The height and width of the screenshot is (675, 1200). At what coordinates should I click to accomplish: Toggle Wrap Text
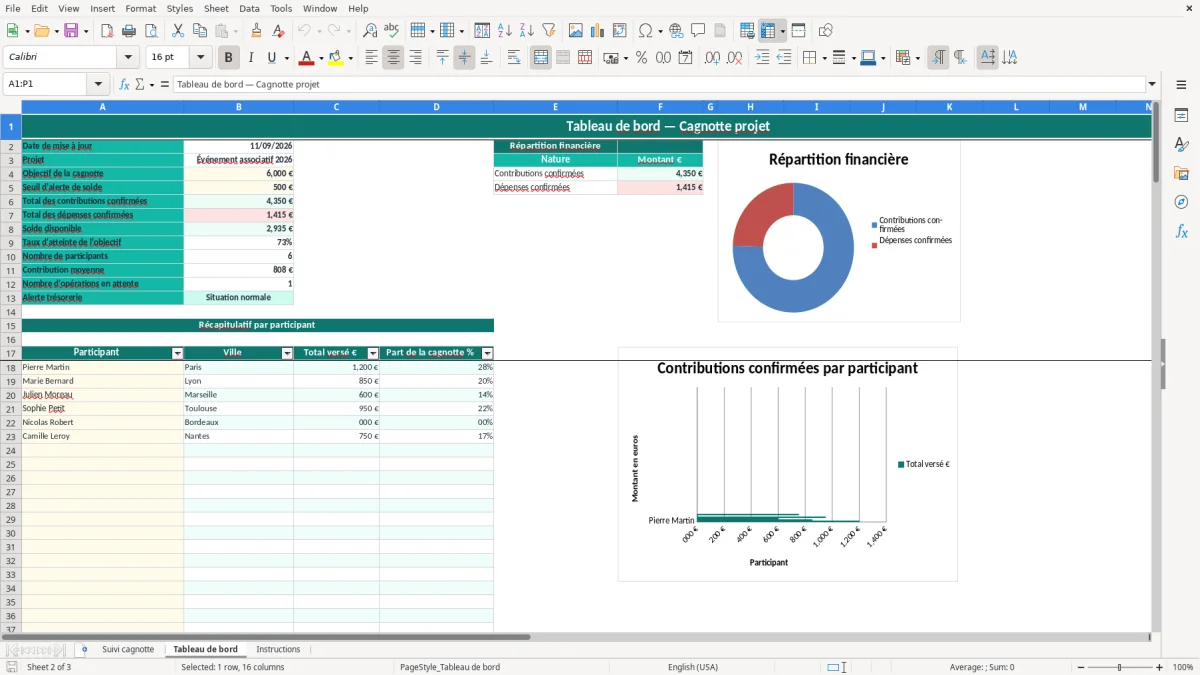point(513,58)
